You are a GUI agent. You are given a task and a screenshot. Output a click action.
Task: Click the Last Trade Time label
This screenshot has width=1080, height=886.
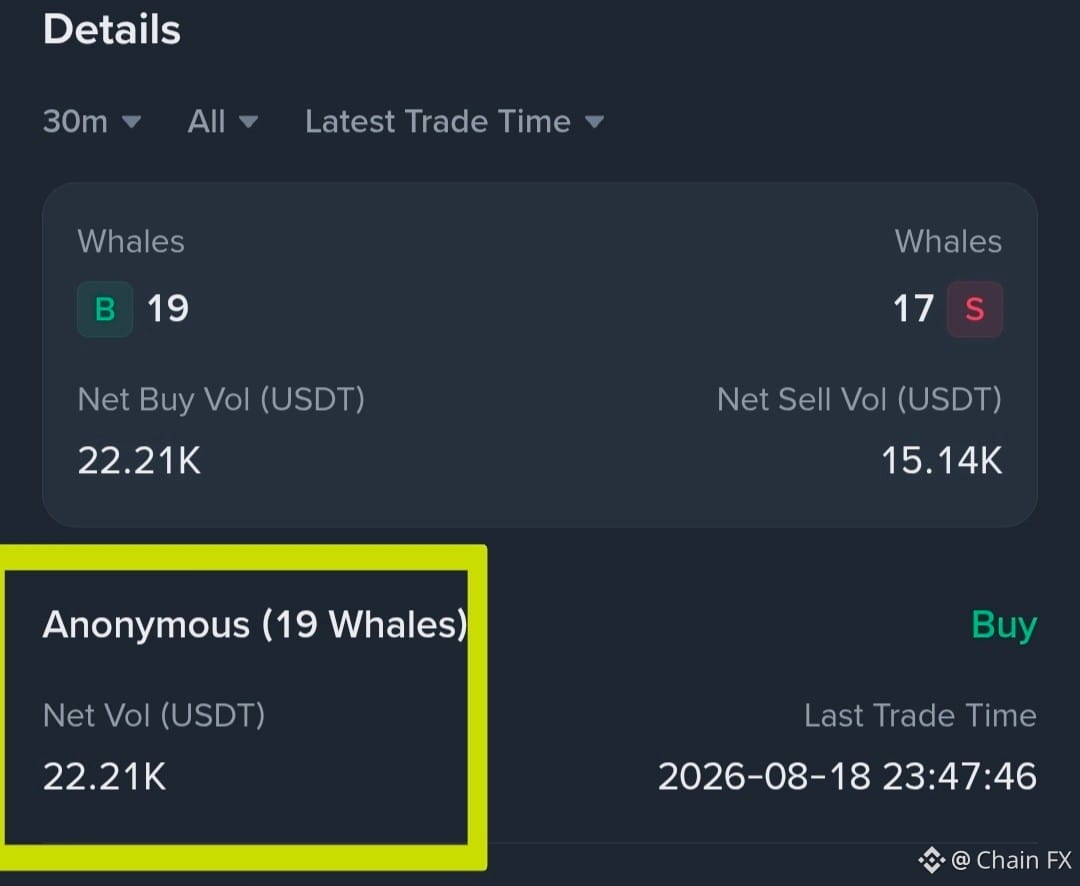[x=920, y=716]
